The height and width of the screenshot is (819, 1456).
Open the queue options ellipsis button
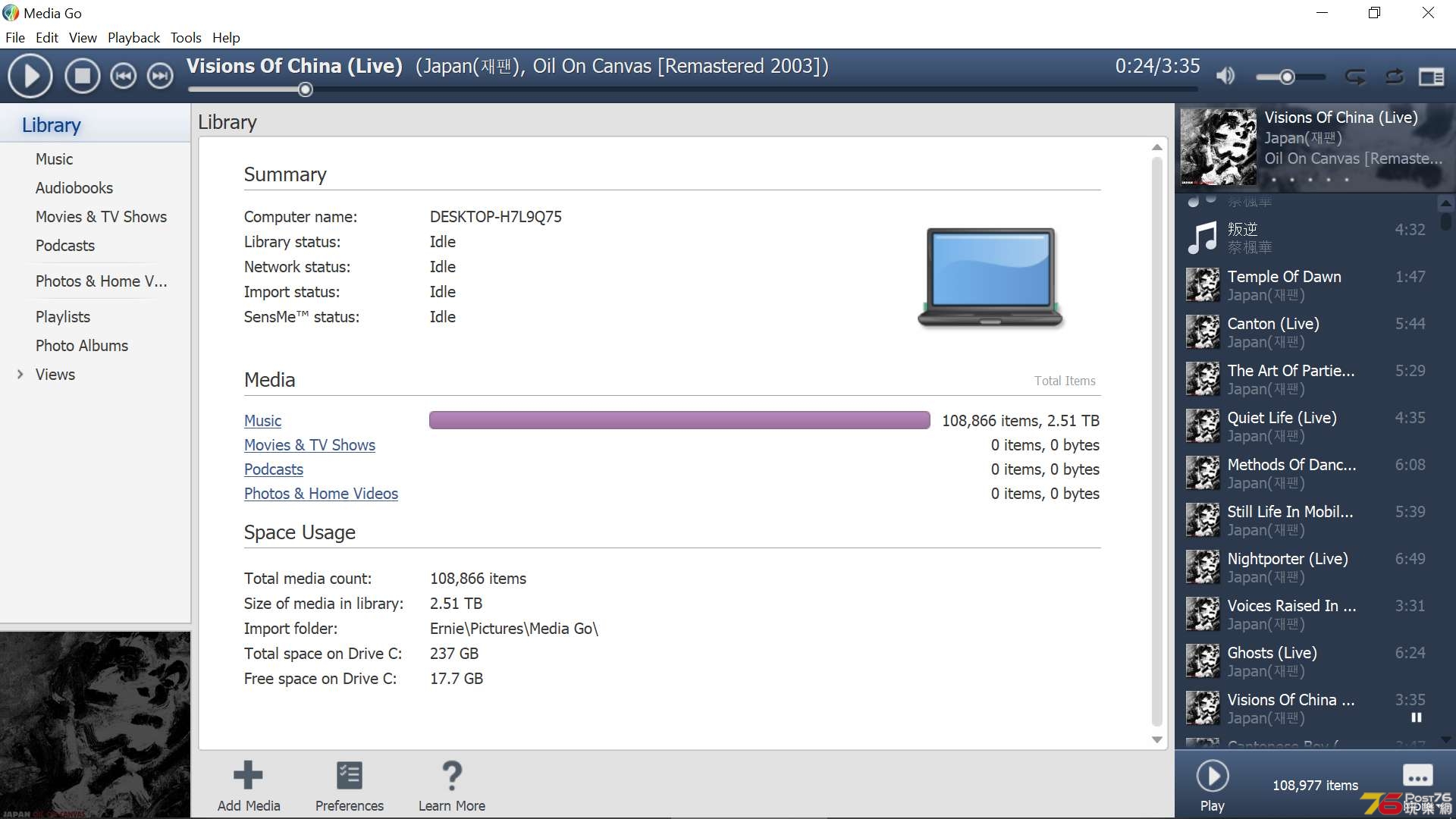point(1417,776)
